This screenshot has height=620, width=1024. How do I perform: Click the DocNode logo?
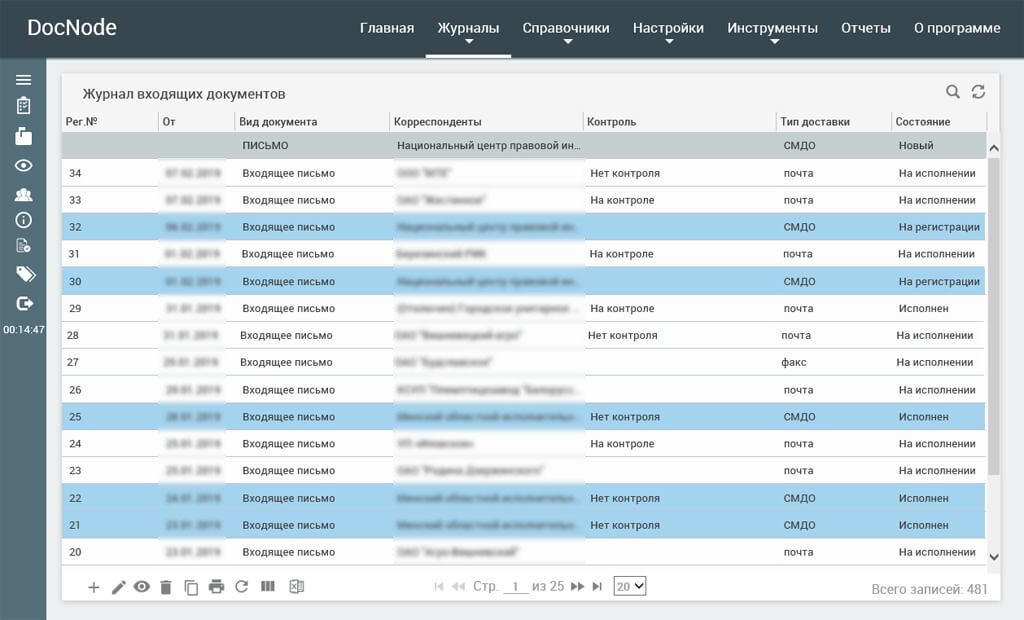click(72, 27)
